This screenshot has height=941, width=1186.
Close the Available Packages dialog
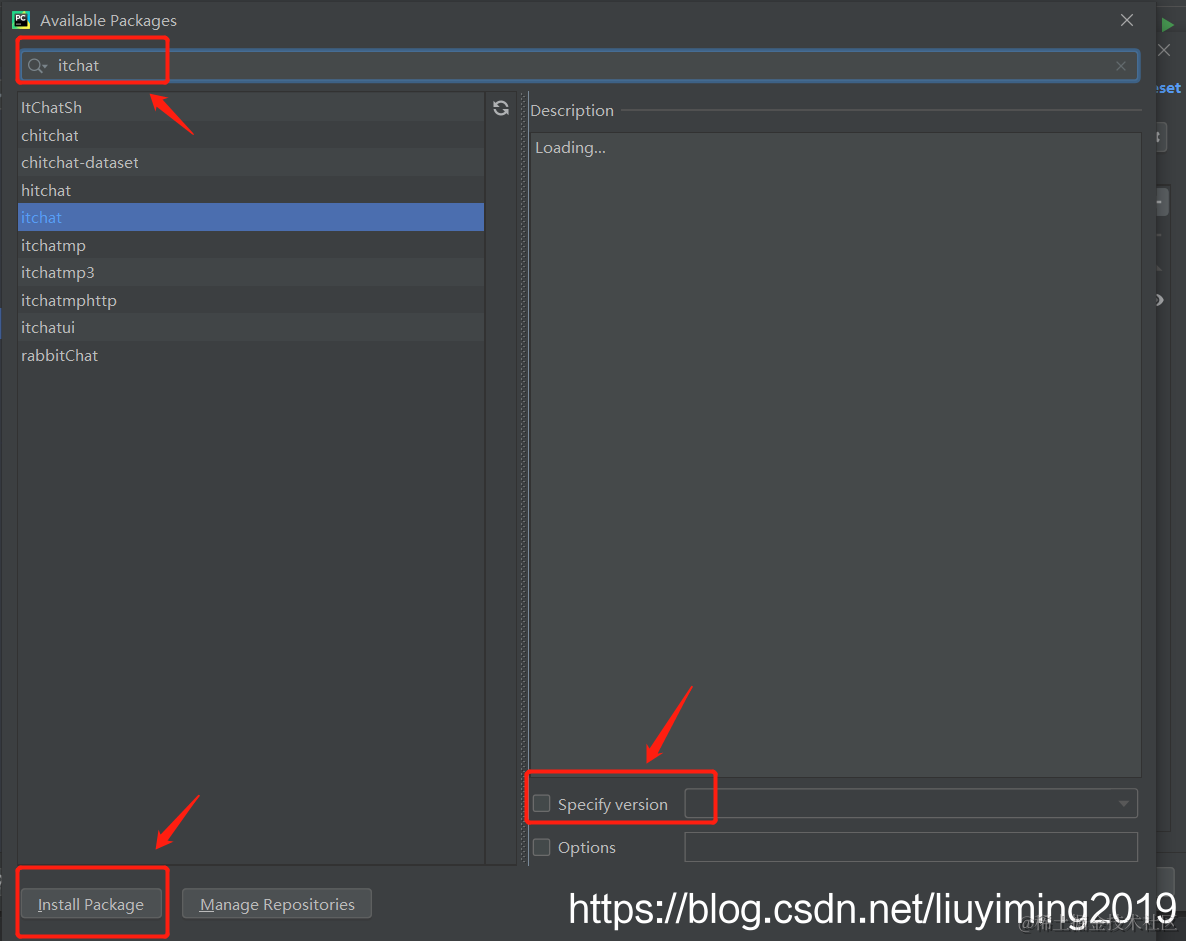point(1127,20)
